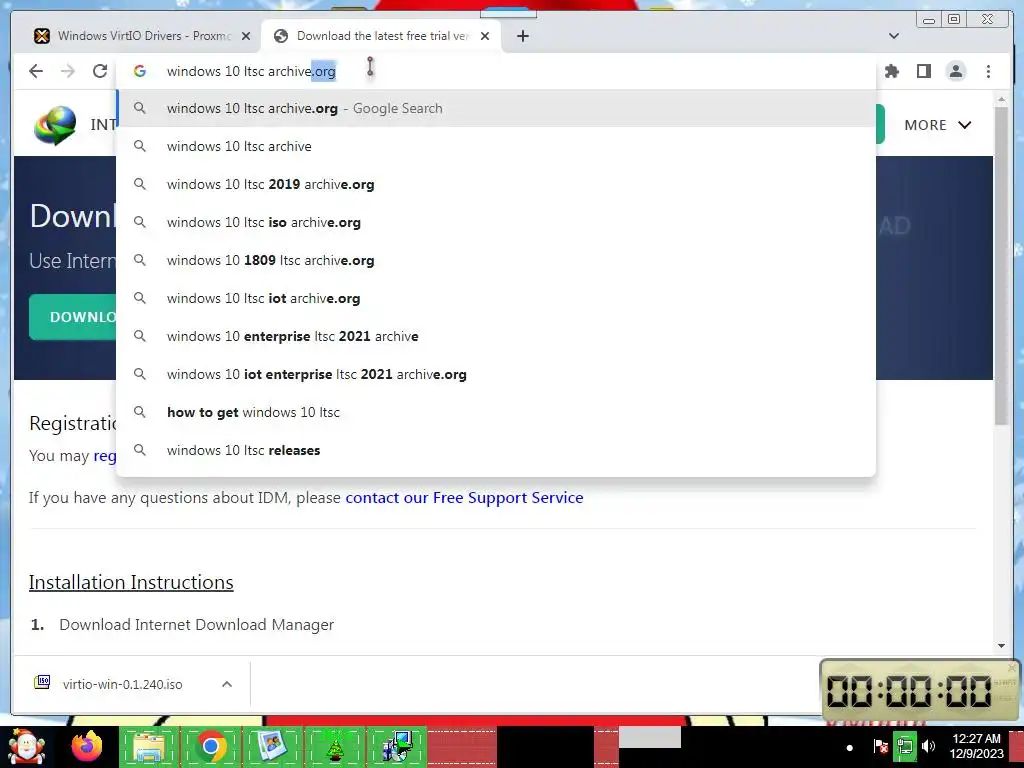The height and width of the screenshot is (768, 1024).
Task: Toggle the browser side panel
Action: tap(923, 71)
